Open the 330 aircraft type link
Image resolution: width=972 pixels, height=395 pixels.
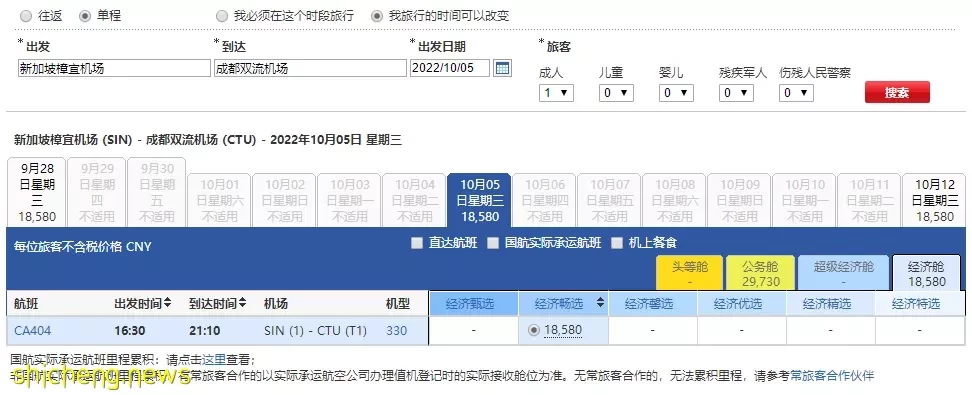pyautogui.click(x=397, y=331)
